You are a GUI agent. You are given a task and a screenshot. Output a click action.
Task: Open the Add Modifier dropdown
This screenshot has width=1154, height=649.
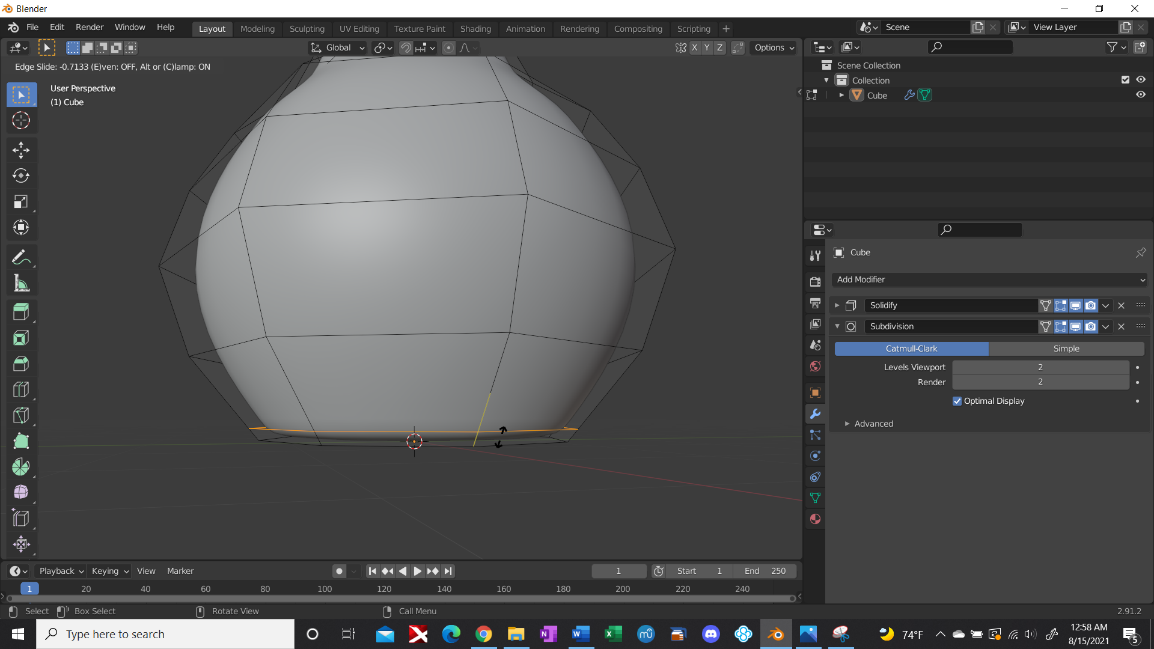989,280
